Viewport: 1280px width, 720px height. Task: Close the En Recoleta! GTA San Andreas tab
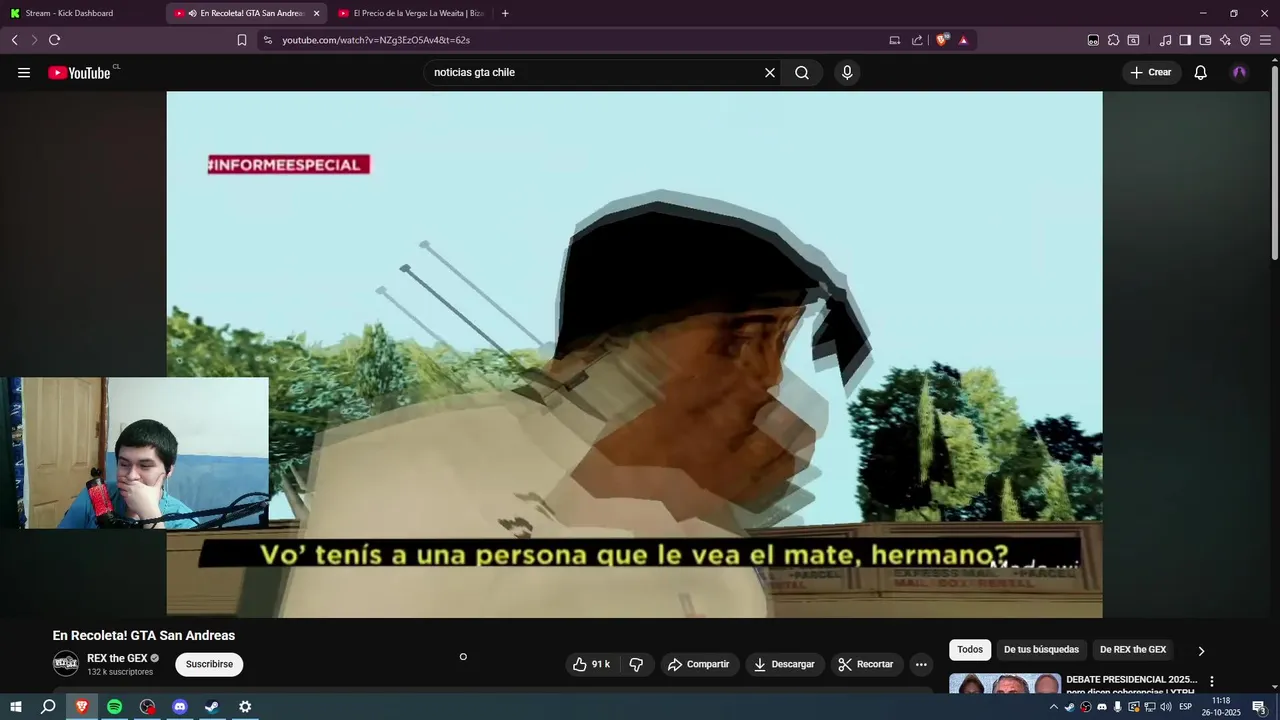316,13
